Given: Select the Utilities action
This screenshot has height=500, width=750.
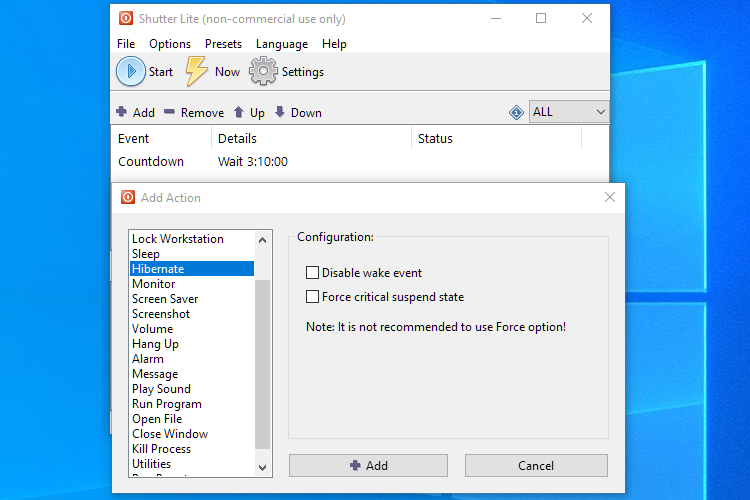Looking at the screenshot, I should click(192, 464).
